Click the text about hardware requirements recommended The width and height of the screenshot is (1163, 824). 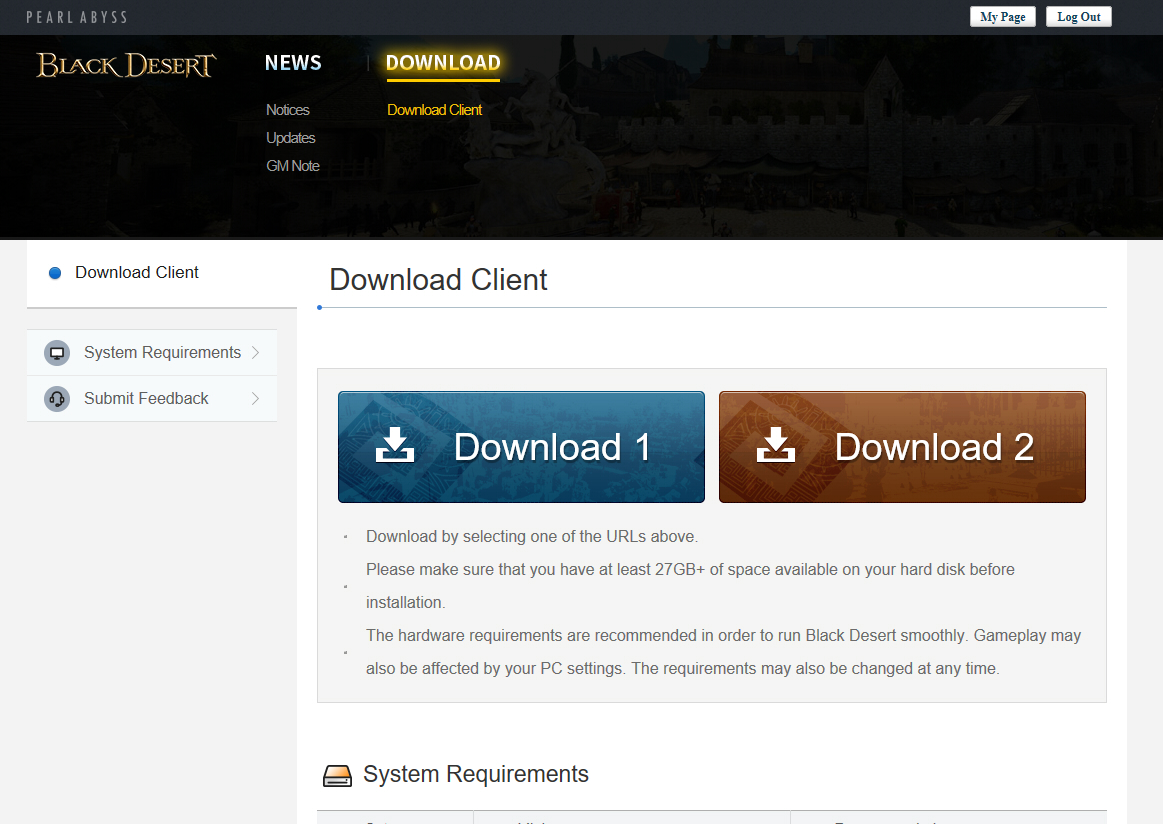coord(723,652)
